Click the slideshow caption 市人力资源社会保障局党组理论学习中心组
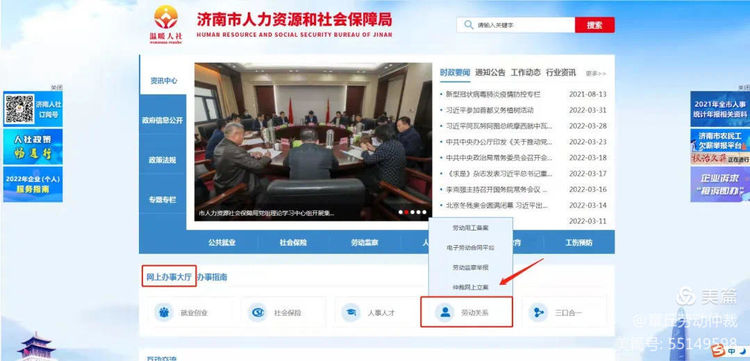The height and width of the screenshot is (361, 750). (x=266, y=213)
